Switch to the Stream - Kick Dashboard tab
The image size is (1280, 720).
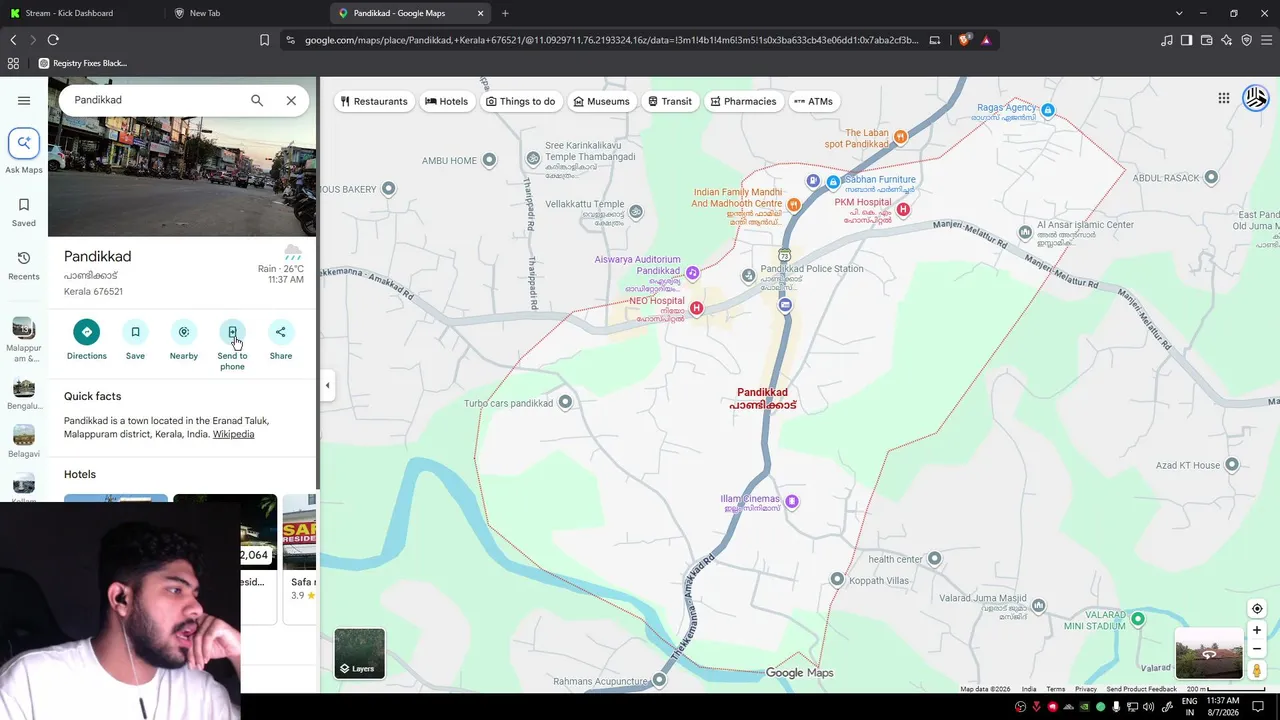(80, 13)
